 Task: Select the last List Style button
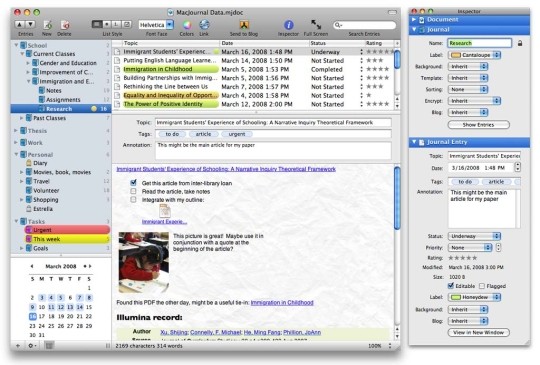[127, 24]
